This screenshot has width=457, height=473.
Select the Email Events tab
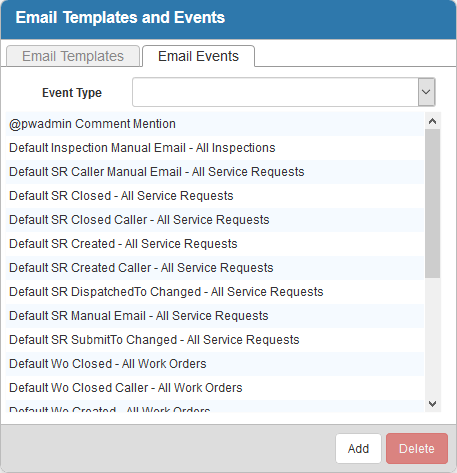coord(198,56)
